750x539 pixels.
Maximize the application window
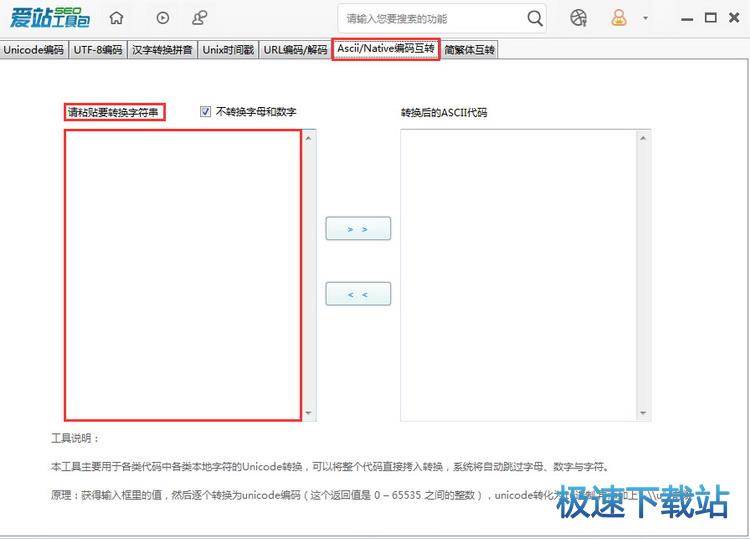click(x=711, y=18)
